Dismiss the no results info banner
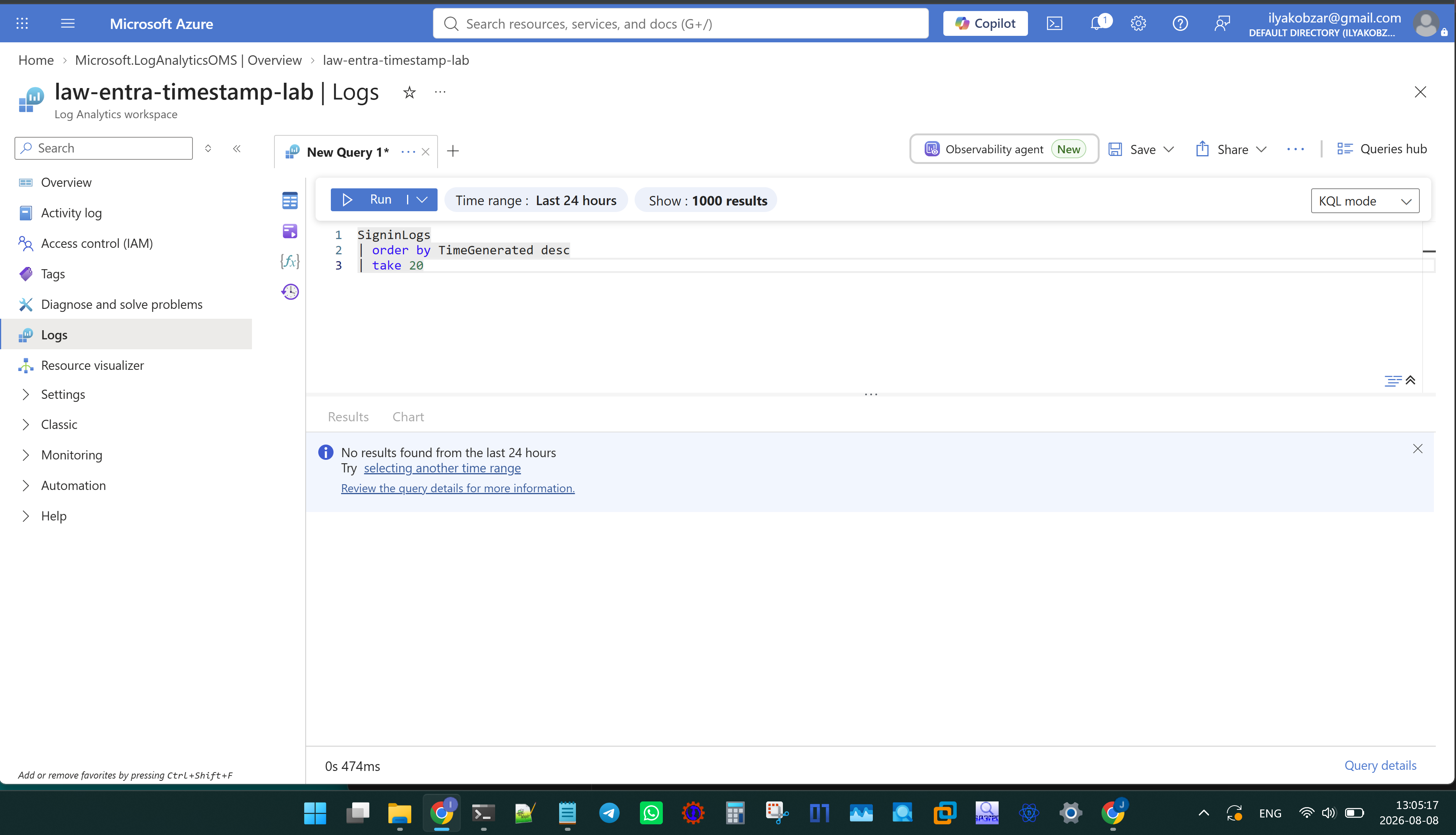1456x835 pixels. coord(1418,448)
